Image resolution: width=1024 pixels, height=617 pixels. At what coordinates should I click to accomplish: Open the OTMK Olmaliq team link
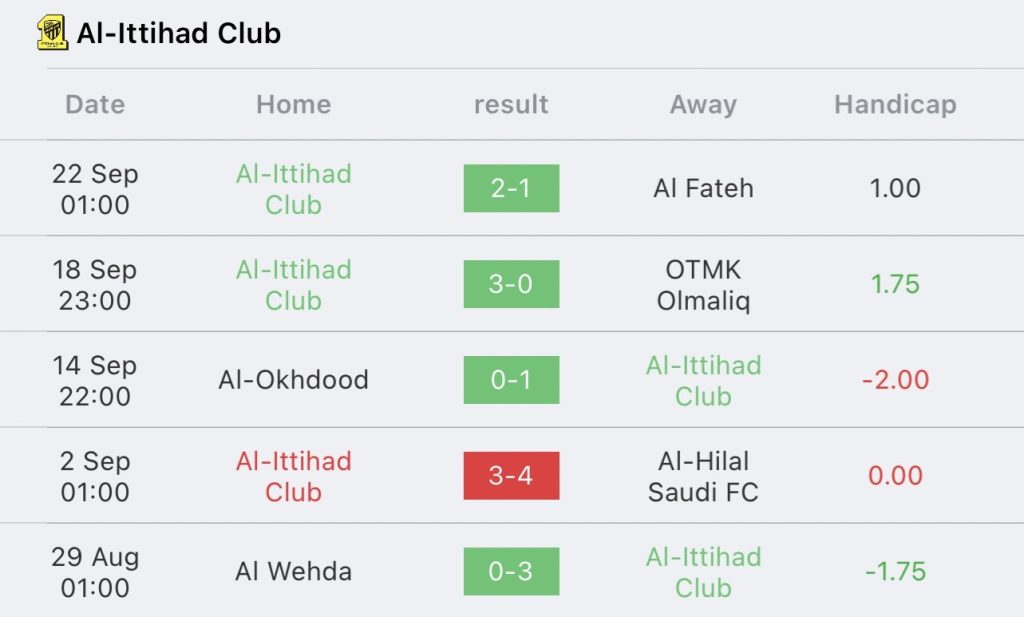coord(703,284)
